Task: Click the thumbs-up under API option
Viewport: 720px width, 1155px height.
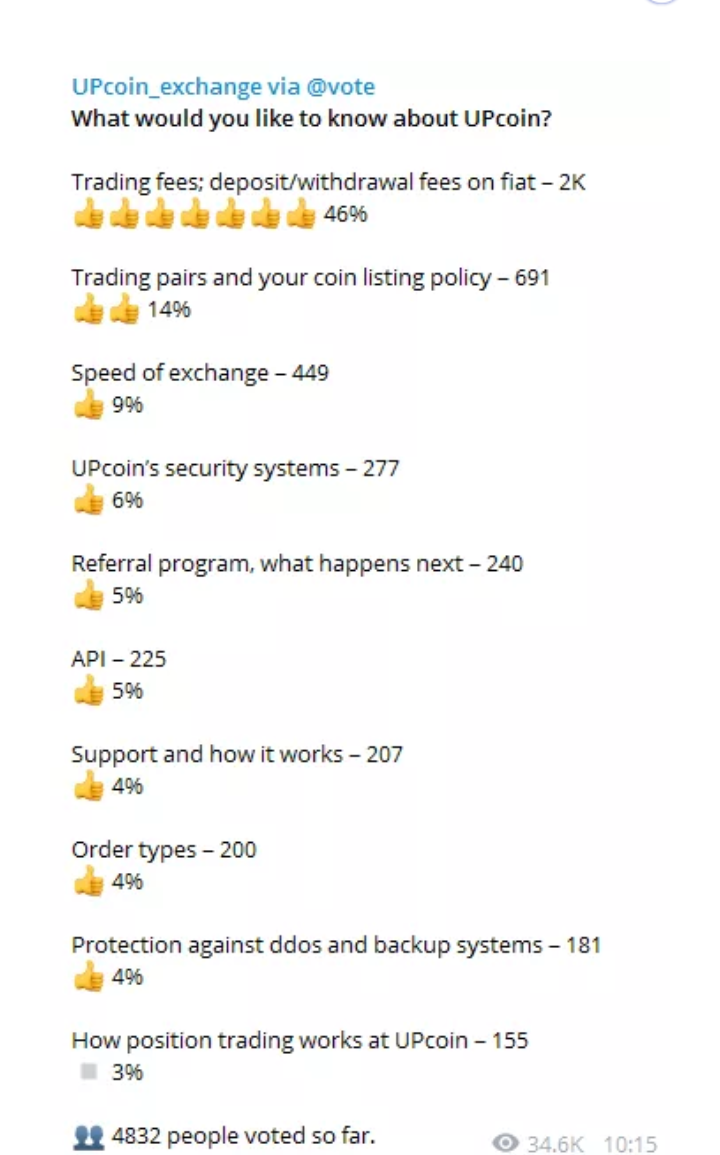Action: coord(89,691)
